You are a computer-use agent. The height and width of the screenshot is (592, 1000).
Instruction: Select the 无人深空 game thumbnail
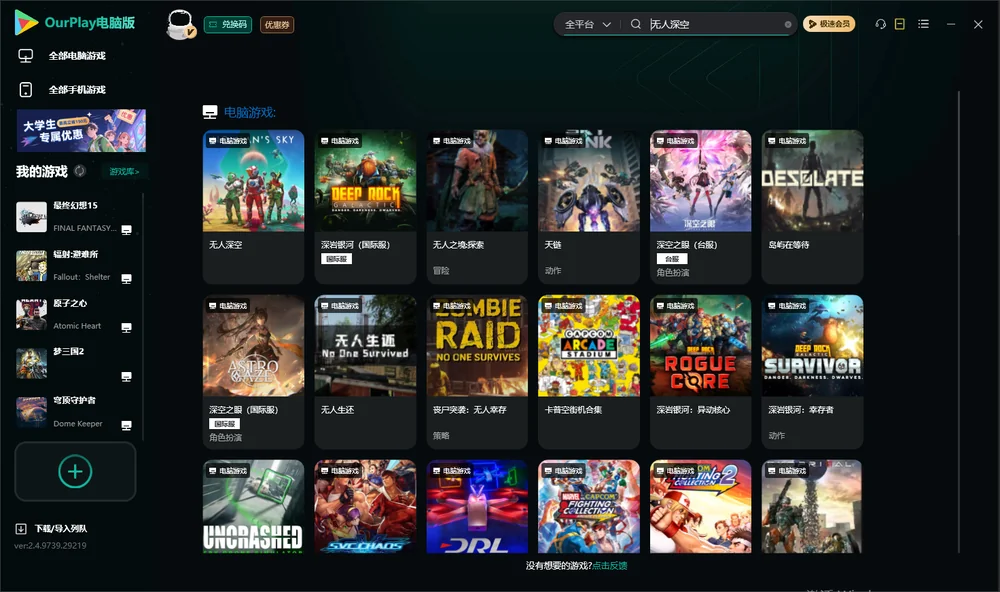click(253, 181)
